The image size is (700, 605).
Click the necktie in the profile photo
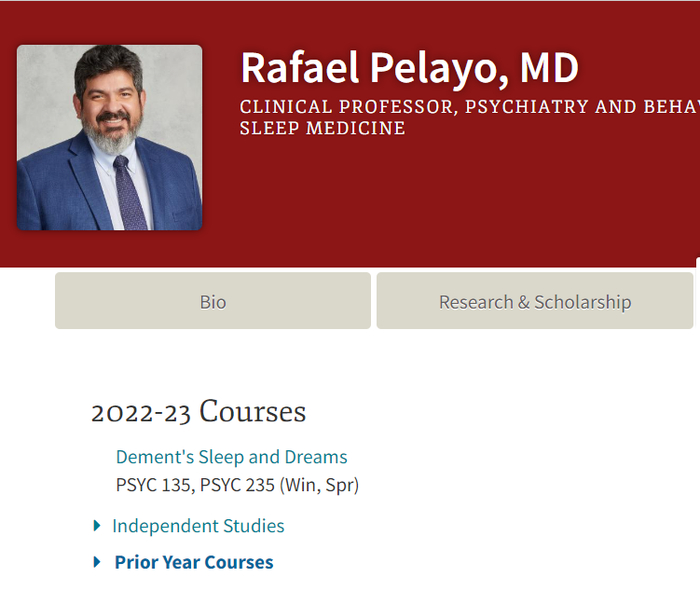(129, 193)
